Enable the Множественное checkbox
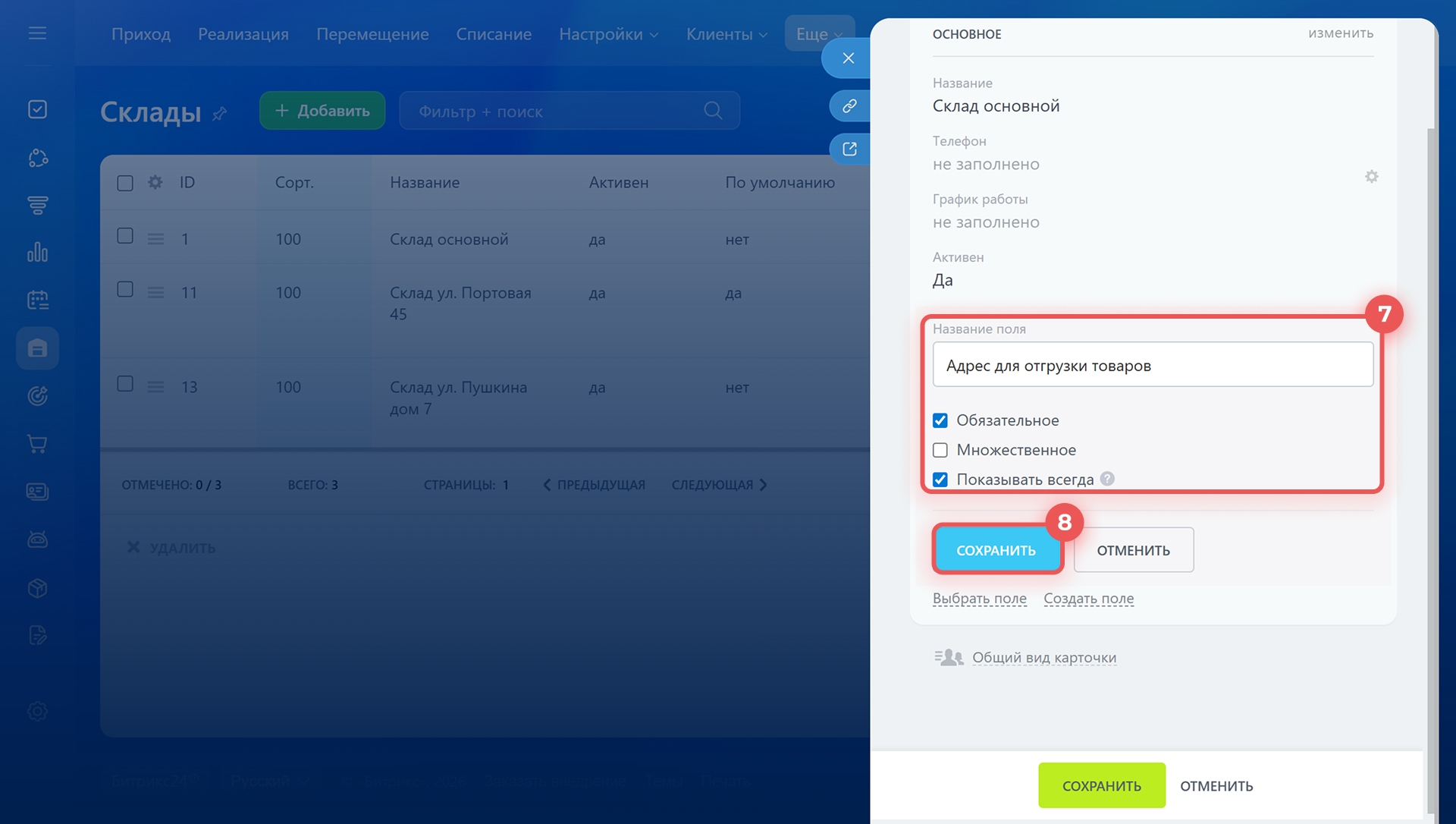Image resolution: width=1456 pixels, height=824 pixels. (x=940, y=450)
